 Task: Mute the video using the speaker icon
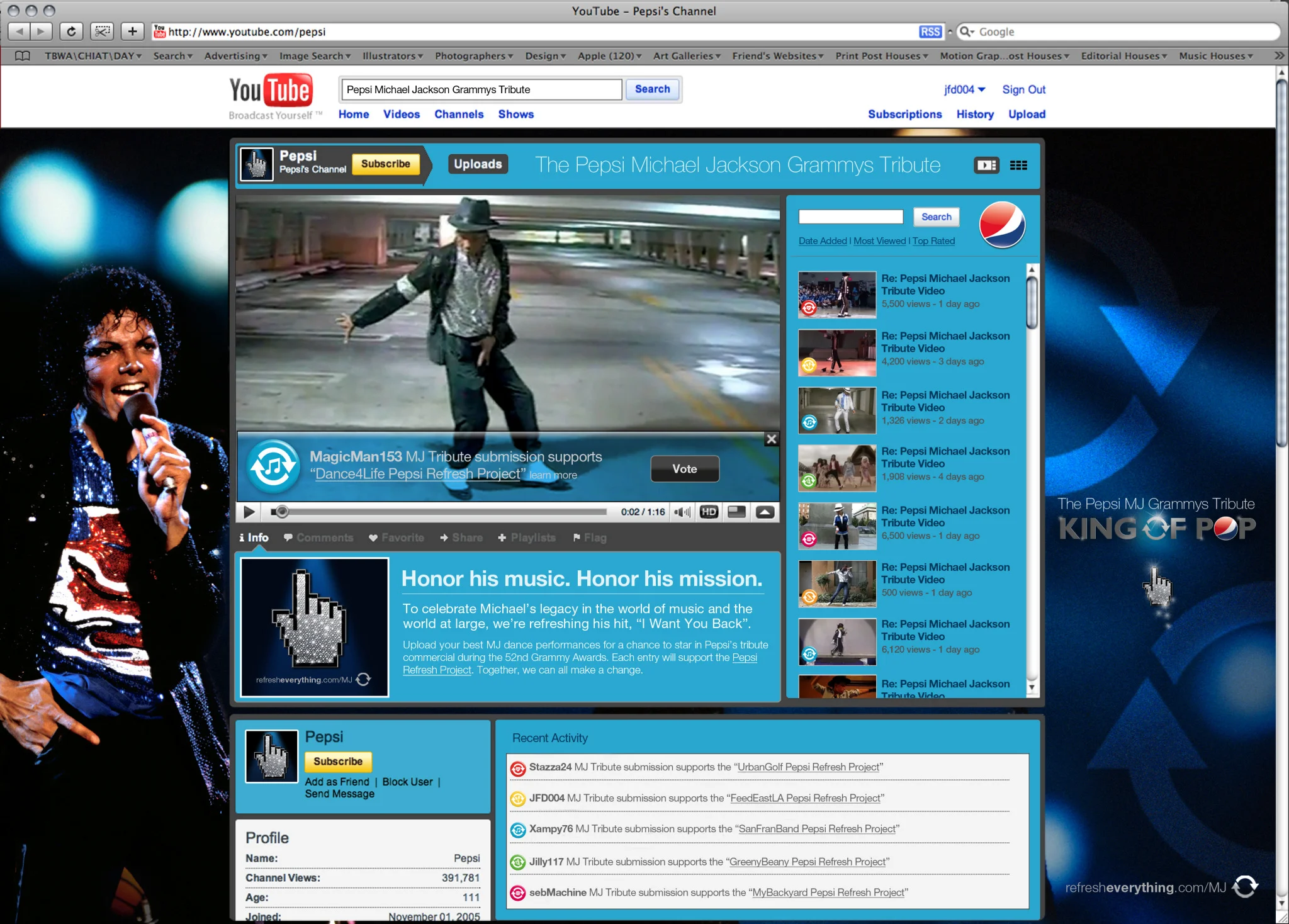pos(682,512)
